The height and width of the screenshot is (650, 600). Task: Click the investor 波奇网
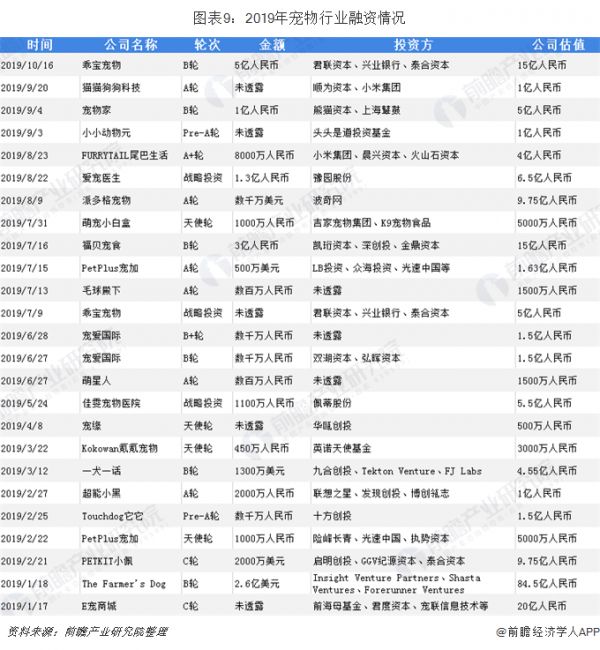tap(328, 201)
